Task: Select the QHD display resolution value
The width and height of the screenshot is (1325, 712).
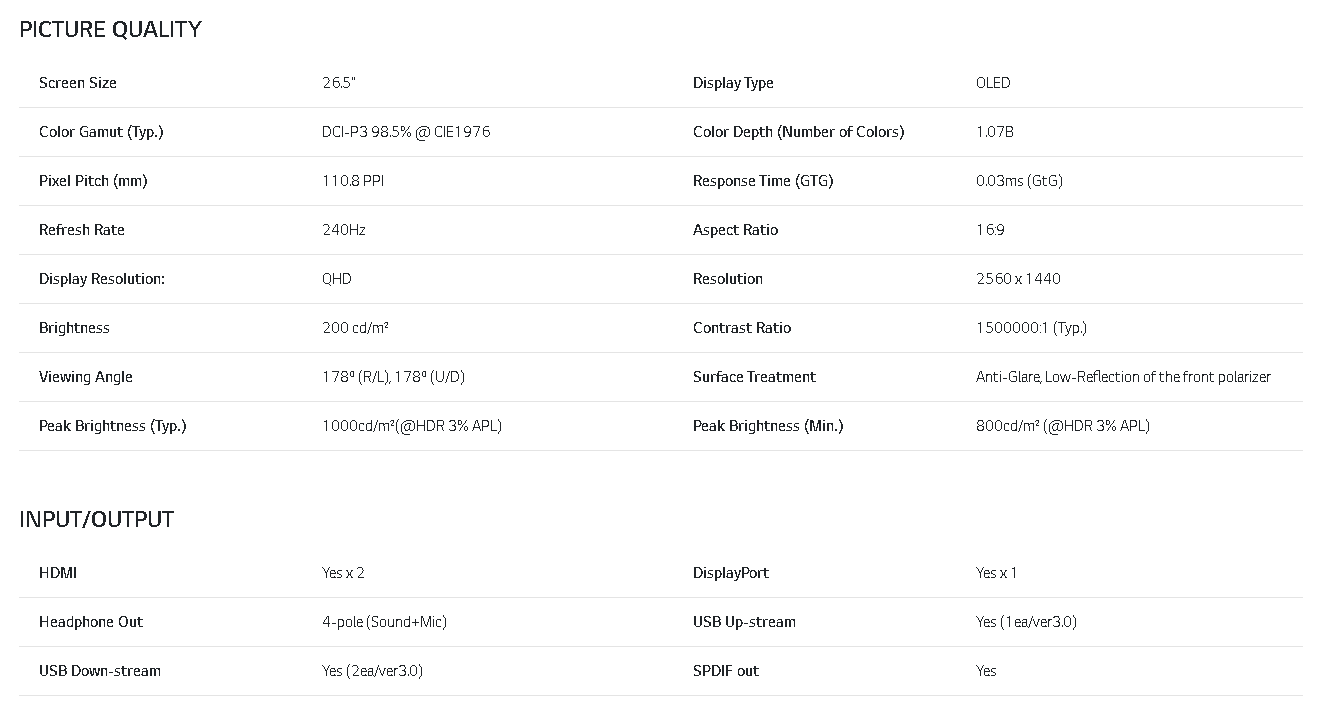Action: [x=336, y=279]
